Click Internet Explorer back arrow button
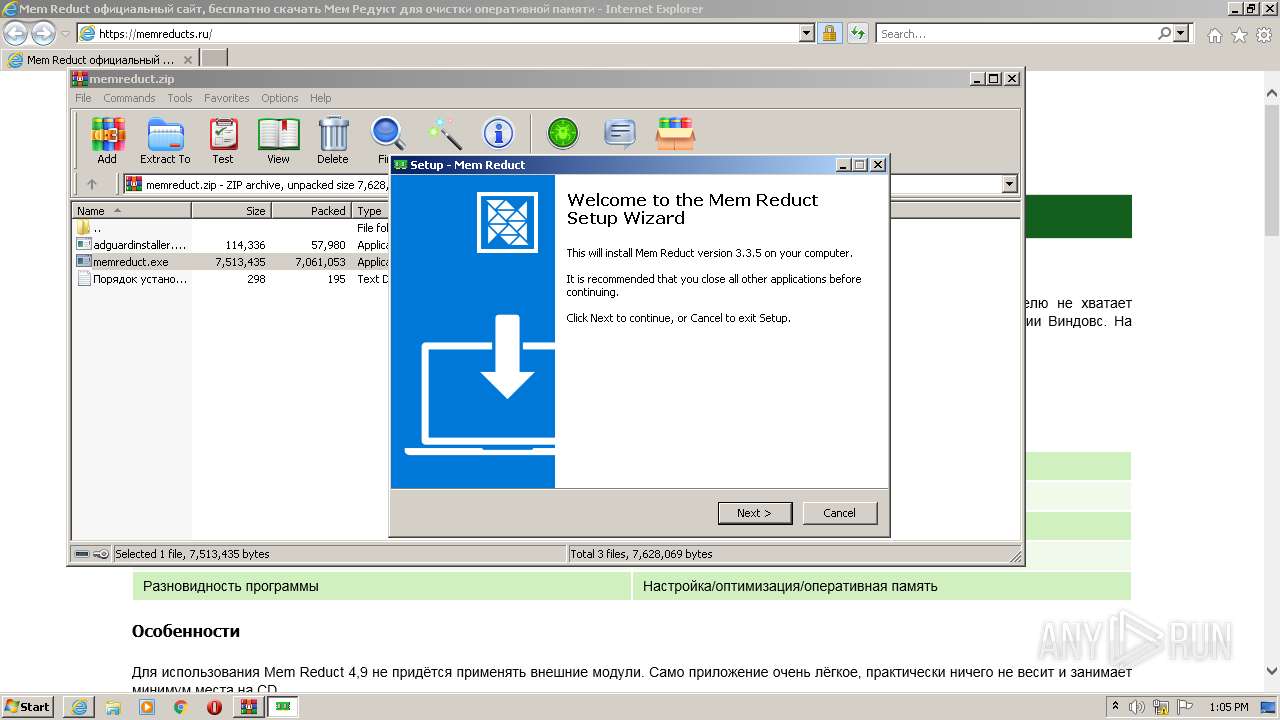Viewport: 1280px width, 720px height. 15,34
